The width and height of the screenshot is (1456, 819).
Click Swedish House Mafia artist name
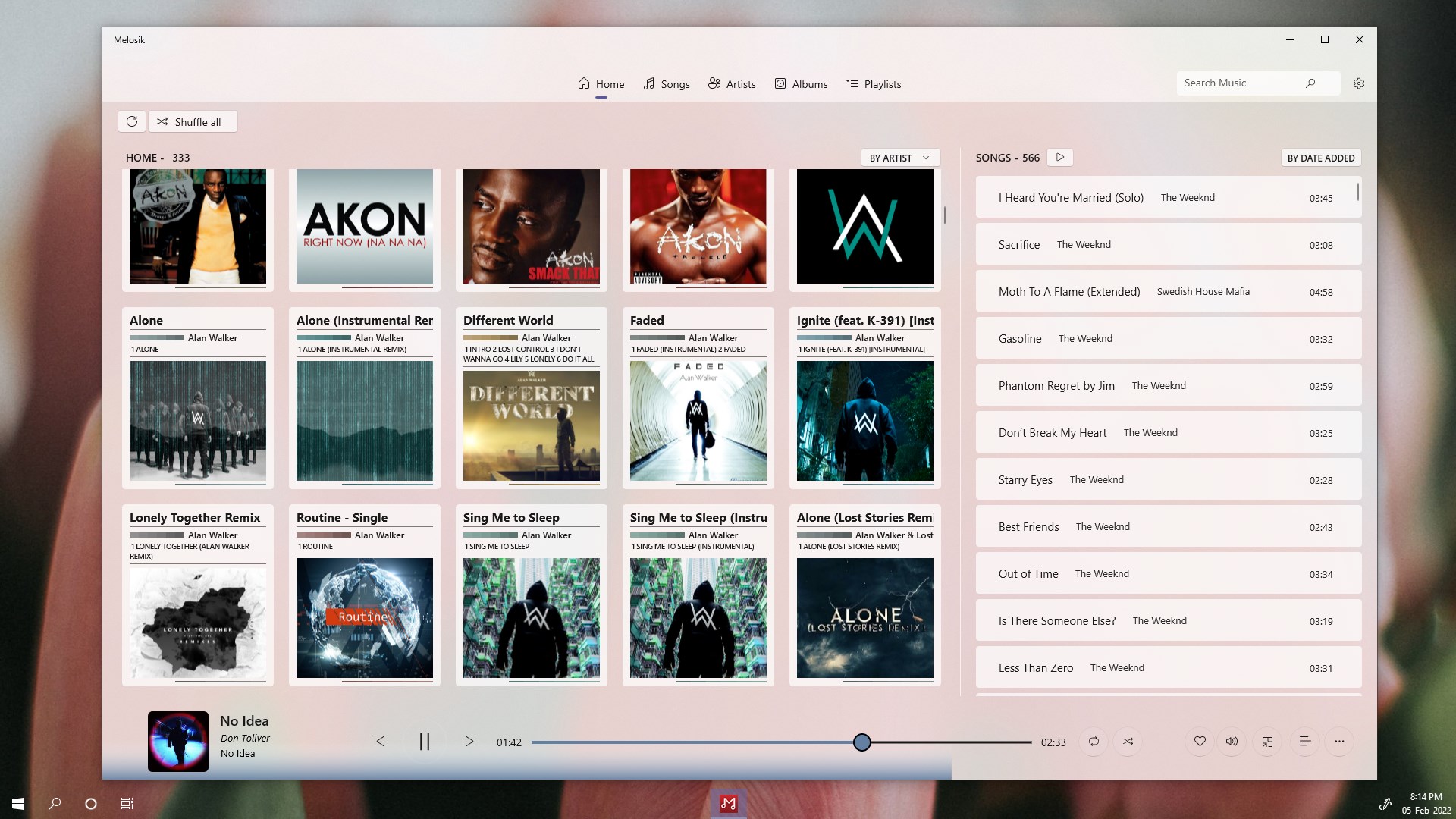1203,292
